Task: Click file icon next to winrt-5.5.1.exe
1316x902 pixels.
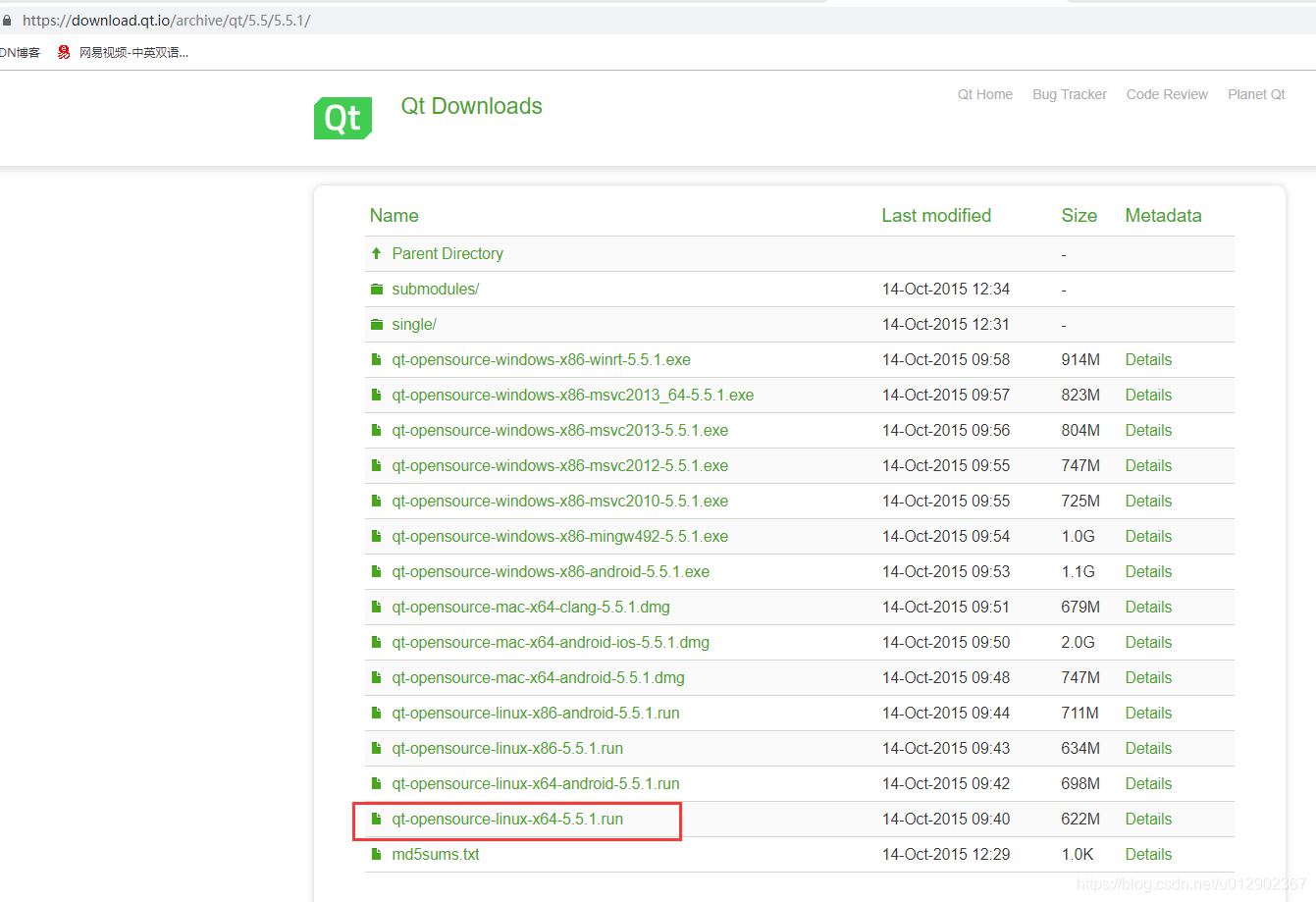Action: tap(376, 360)
